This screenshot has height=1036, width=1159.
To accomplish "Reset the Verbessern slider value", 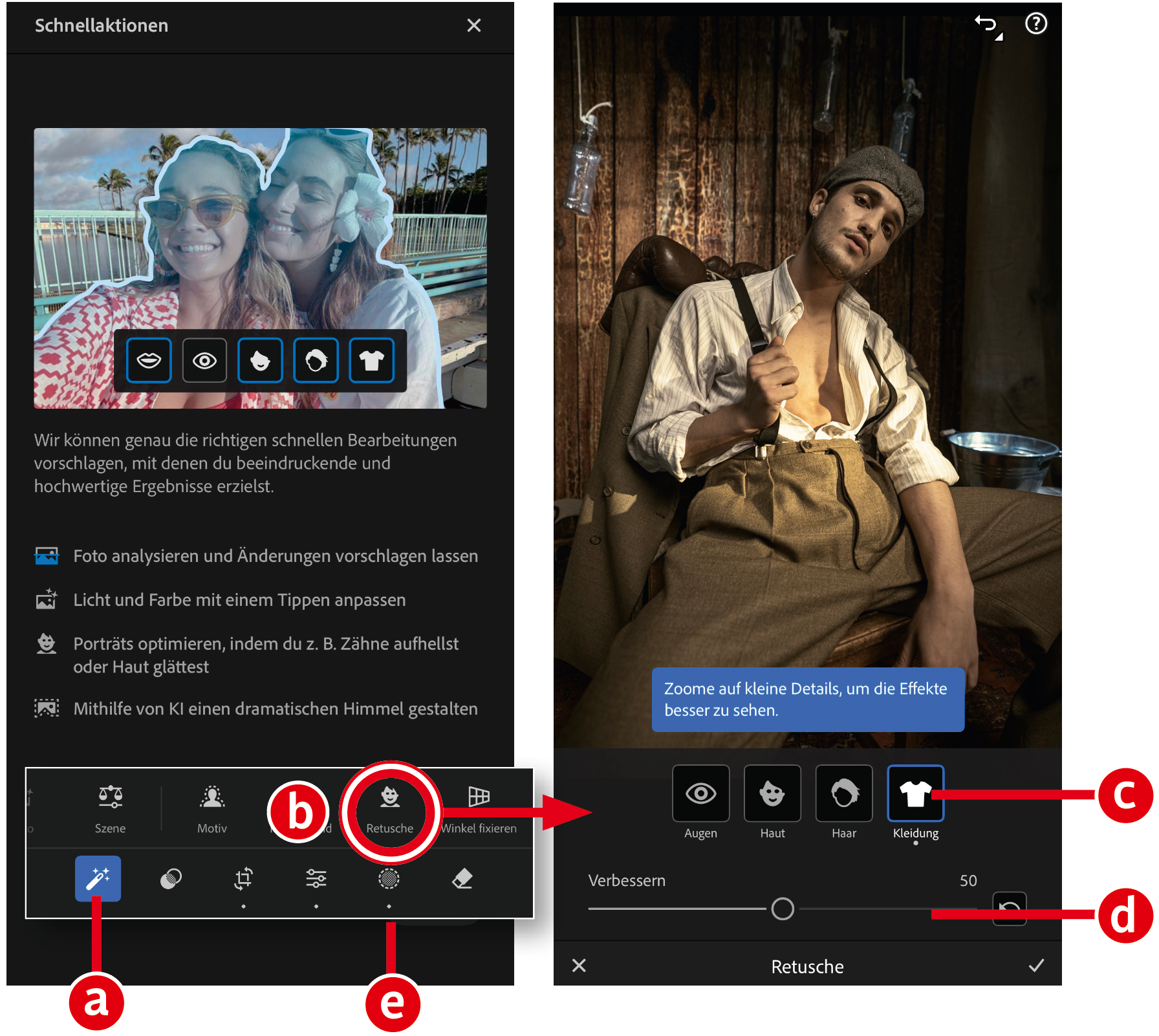I will 1010,909.
